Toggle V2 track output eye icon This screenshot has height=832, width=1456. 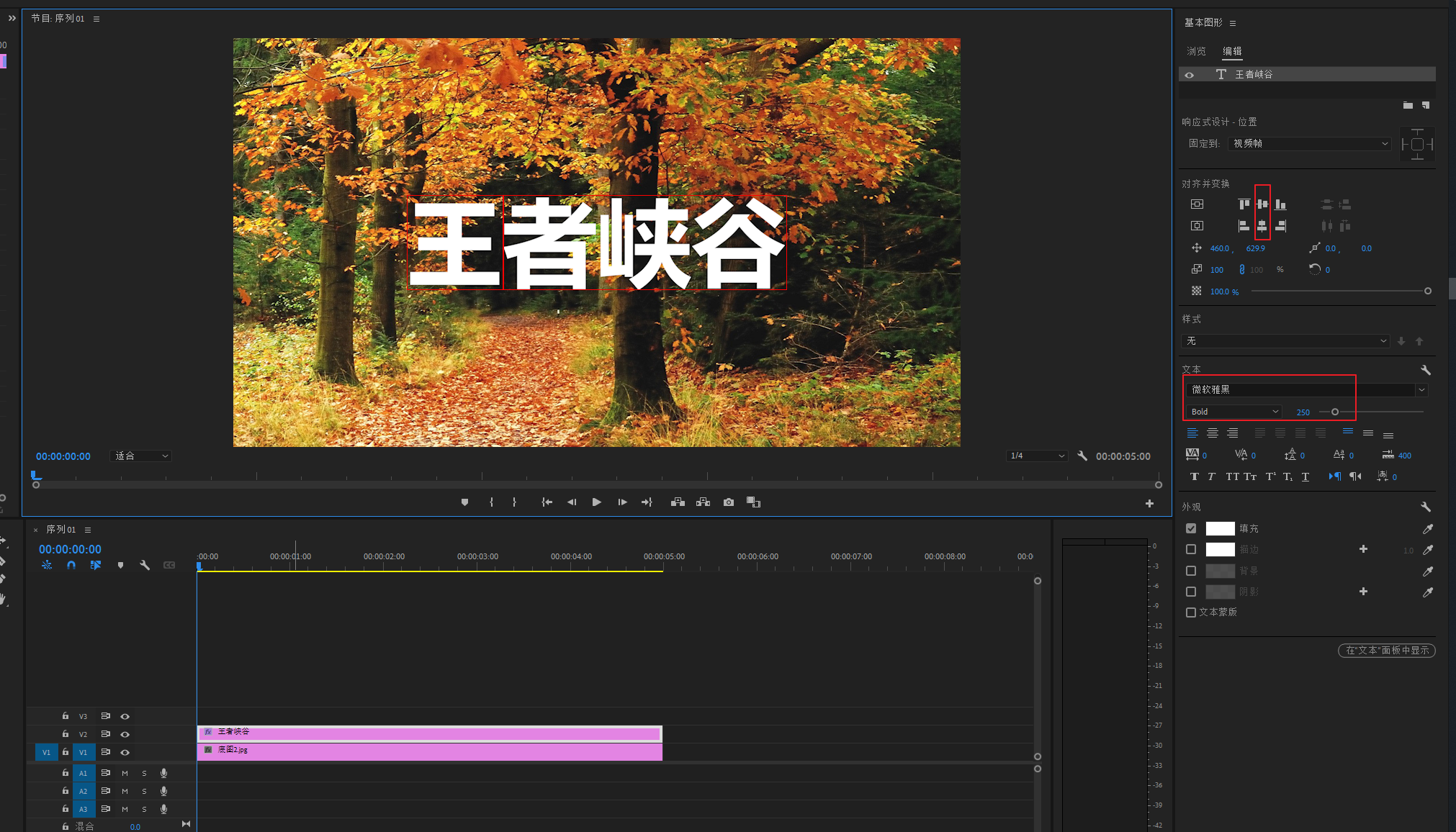coord(125,734)
